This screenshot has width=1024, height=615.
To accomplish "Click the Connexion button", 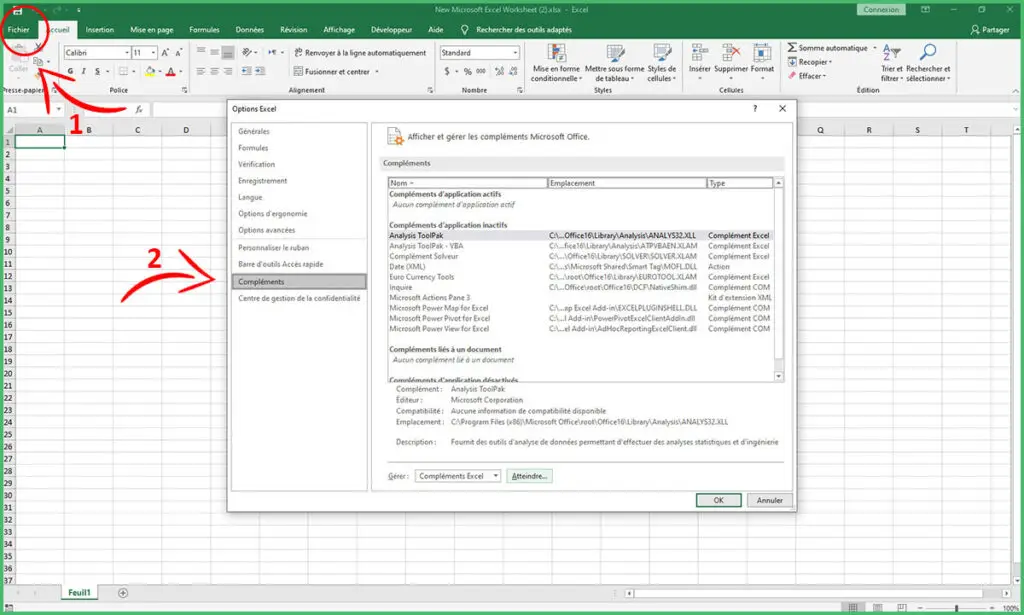I will [881, 10].
